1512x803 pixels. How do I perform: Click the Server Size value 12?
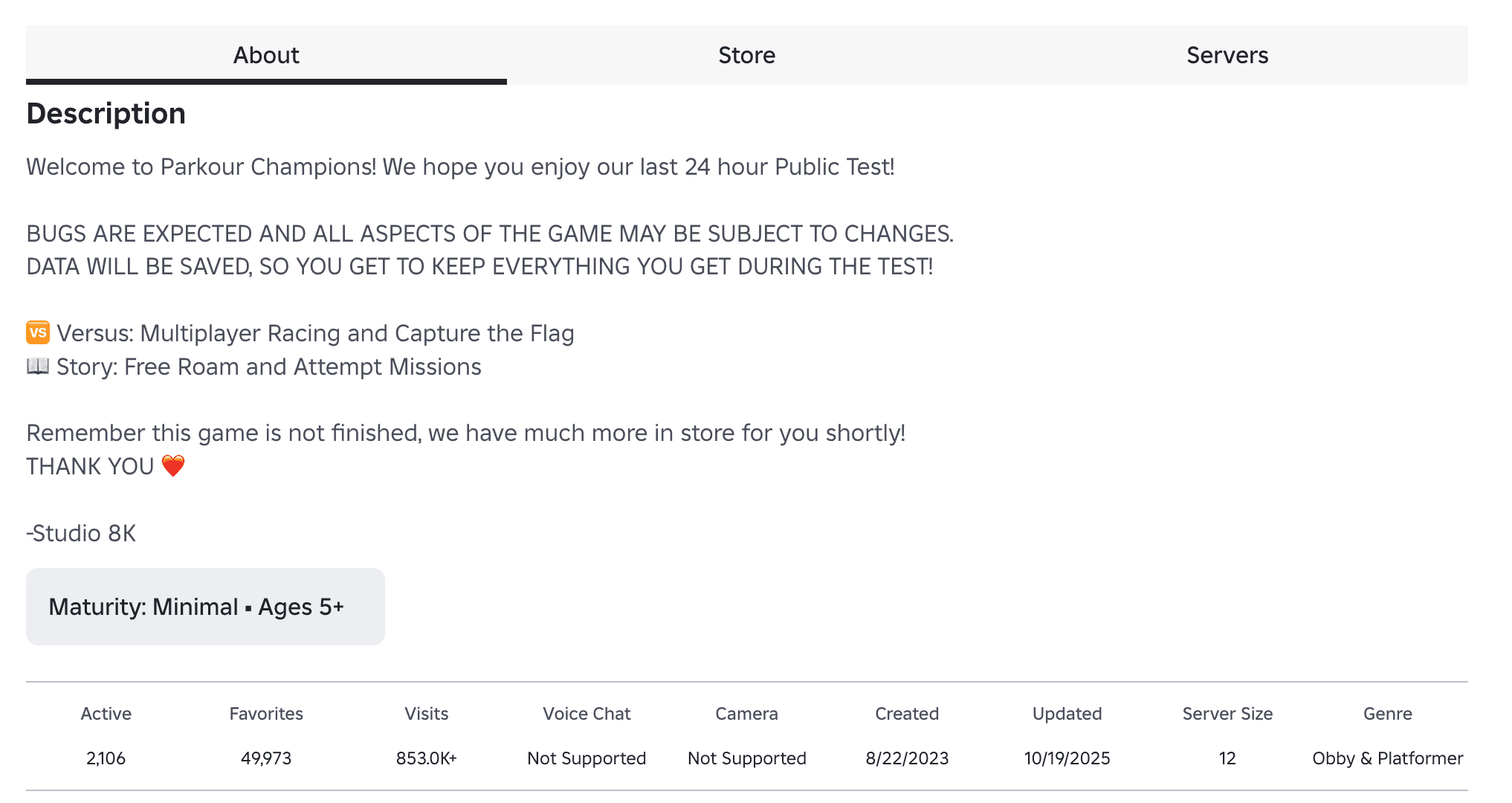[1227, 758]
